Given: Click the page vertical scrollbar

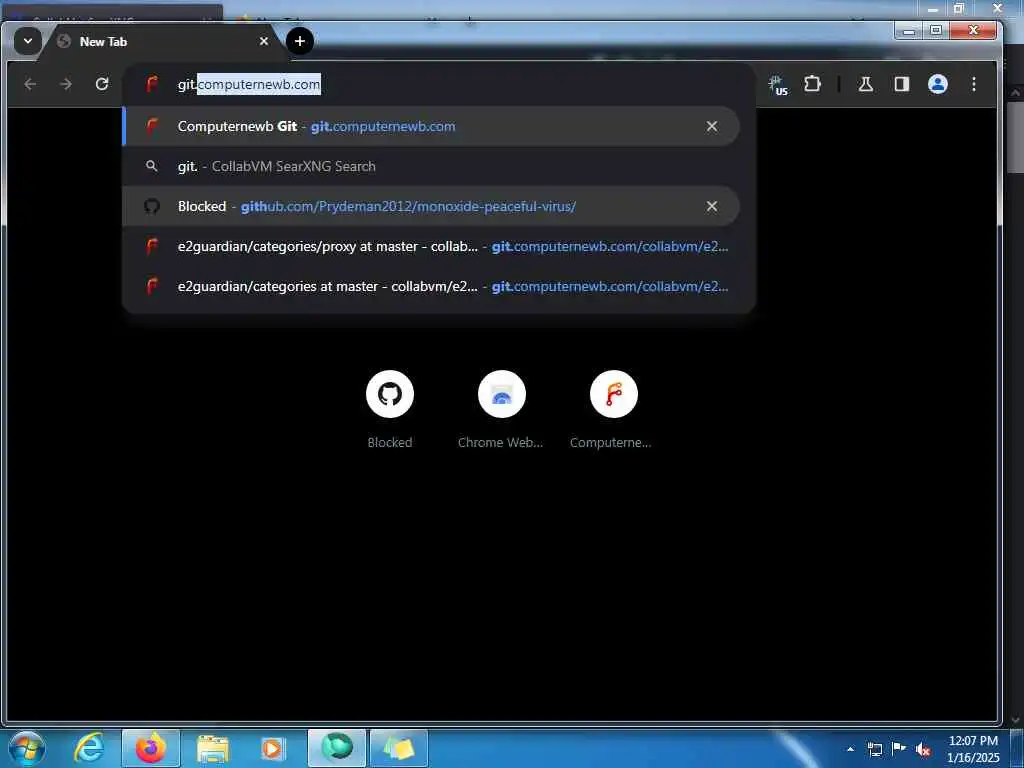Looking at the screenshot, I should pyautogui.click(x=1016, y=137).
